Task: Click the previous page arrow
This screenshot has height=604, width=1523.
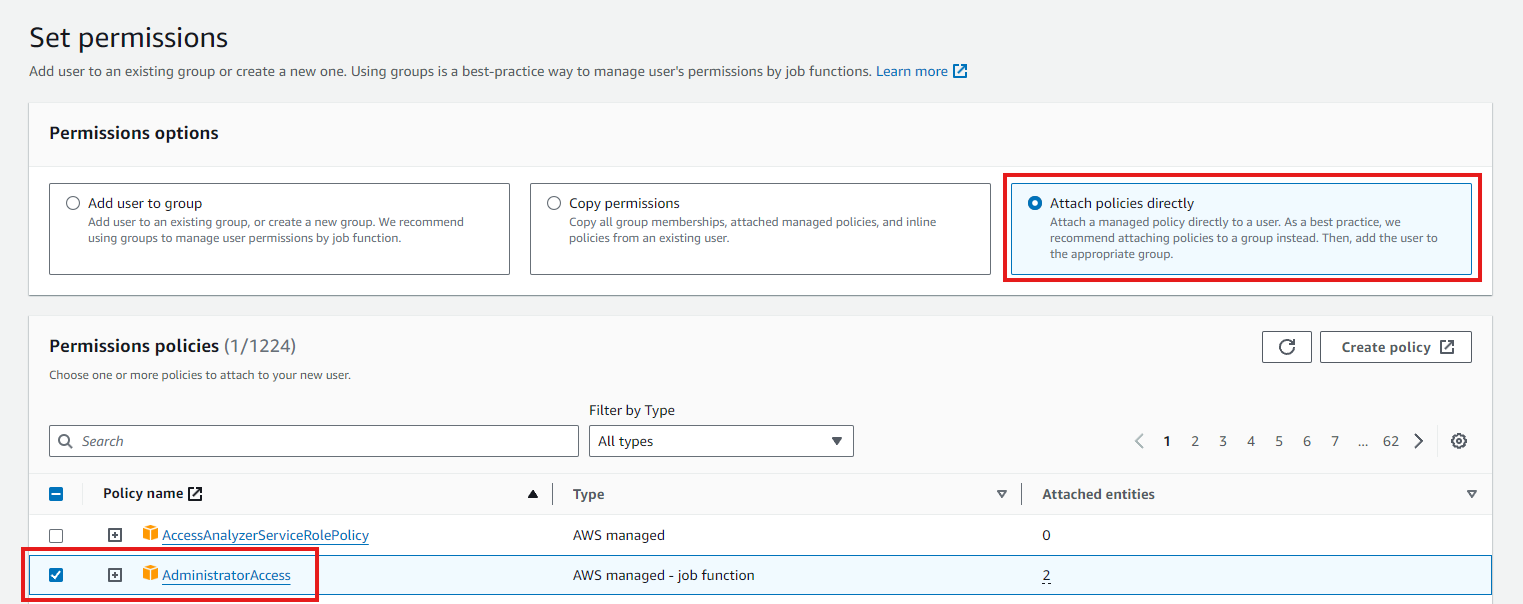Action: coord(1139,441)
